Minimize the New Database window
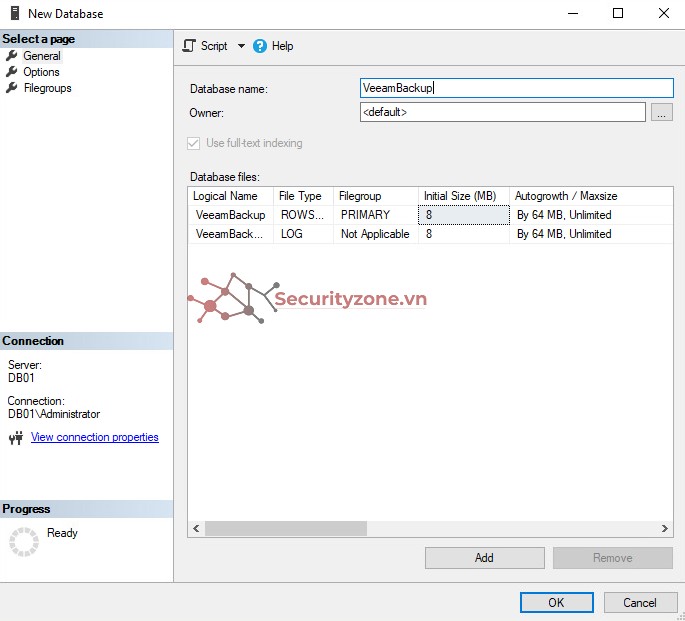The height and width of the screenshot is (621, 685). 573,14
